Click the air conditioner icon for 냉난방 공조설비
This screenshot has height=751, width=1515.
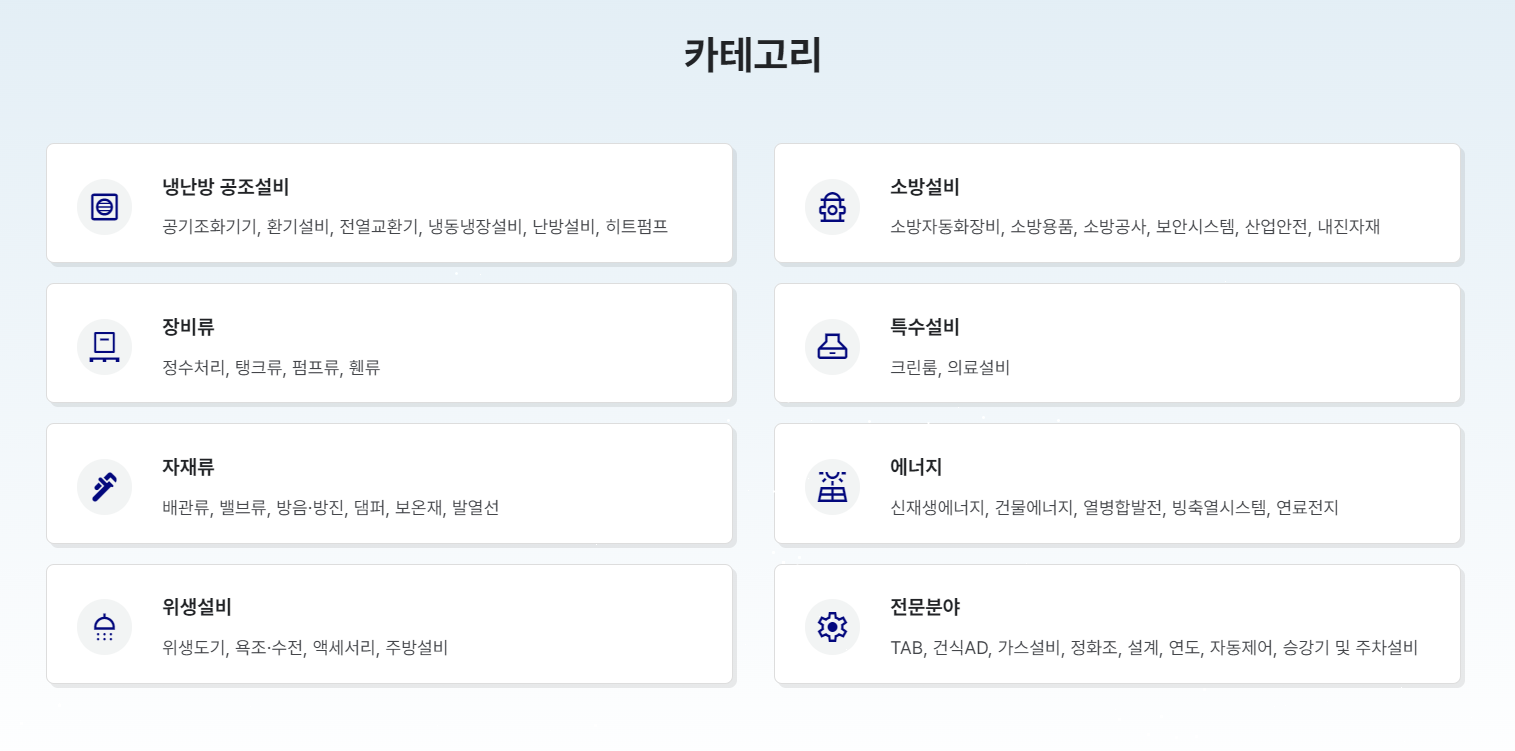pyautogui.click(x=104, y=207)
